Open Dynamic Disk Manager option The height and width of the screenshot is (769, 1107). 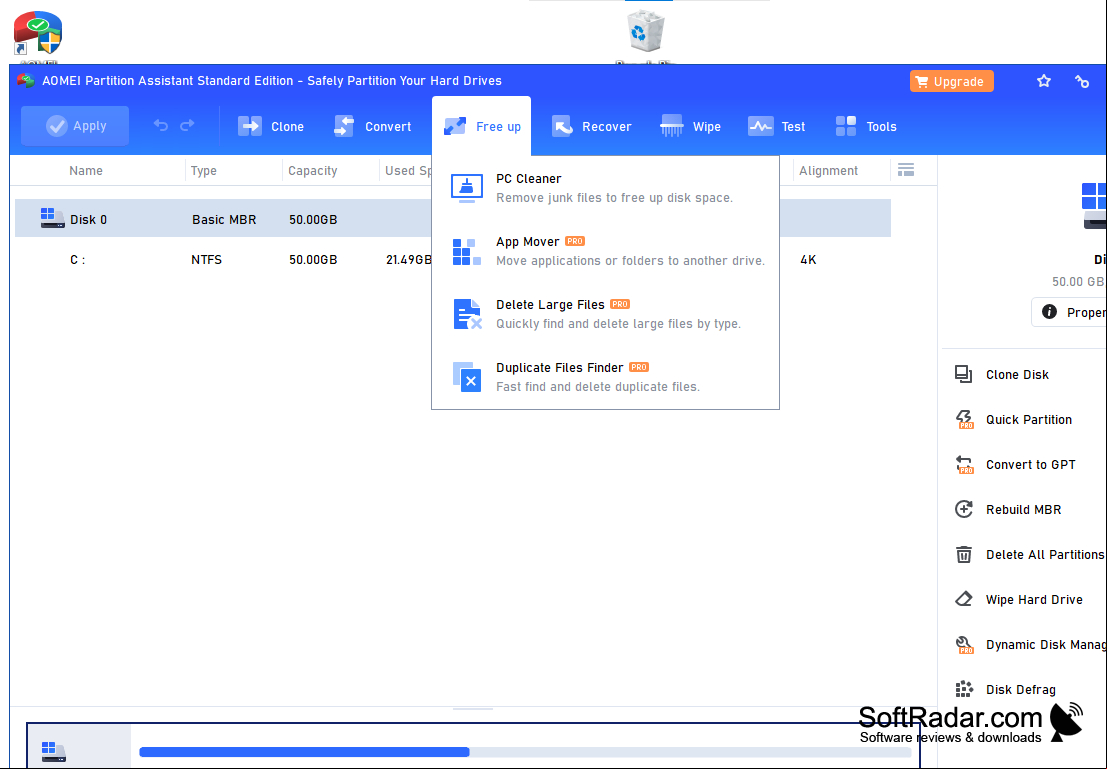coord(1046,645)
